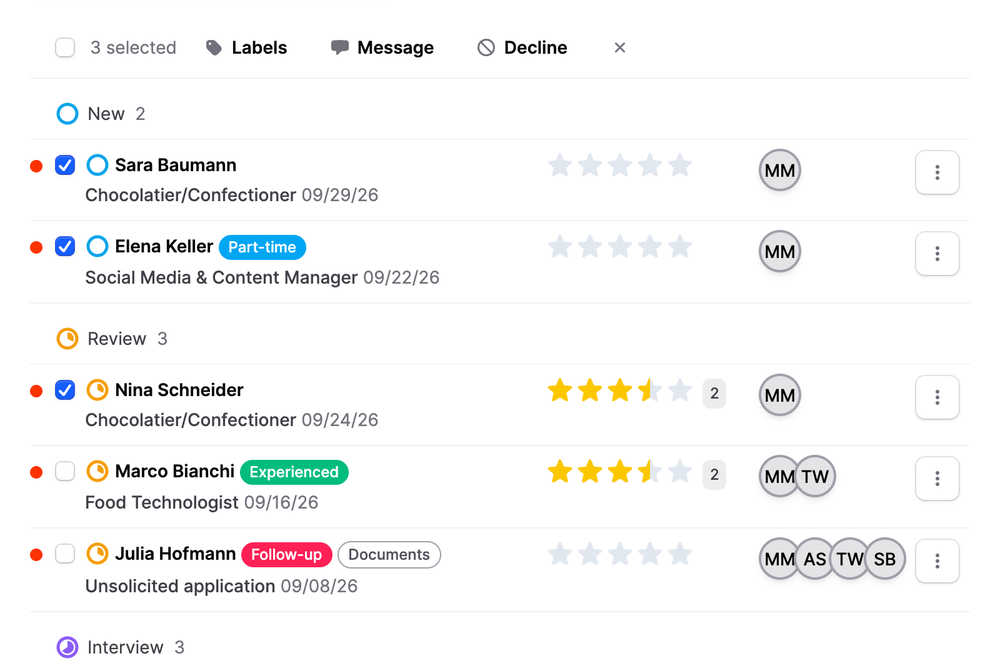1000x666 pixels.
Task: Click Nina Schneider's star rating
Action: (x=619, y=390)
